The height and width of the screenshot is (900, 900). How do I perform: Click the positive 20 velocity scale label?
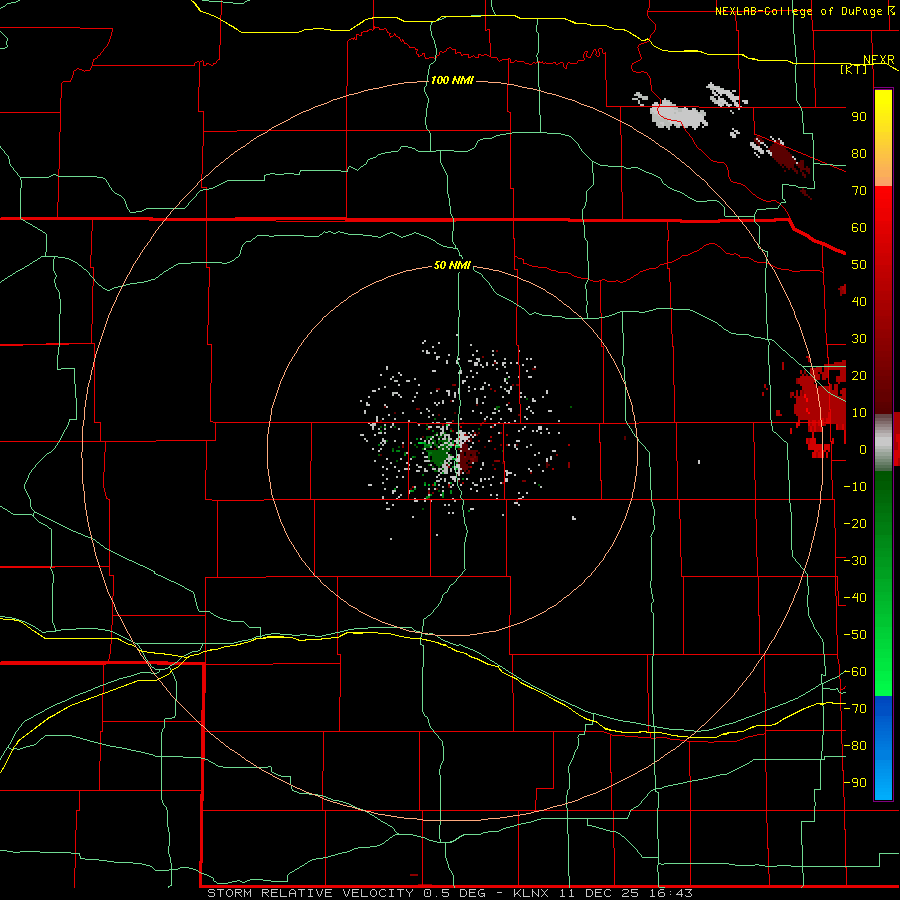pos(859,375)
